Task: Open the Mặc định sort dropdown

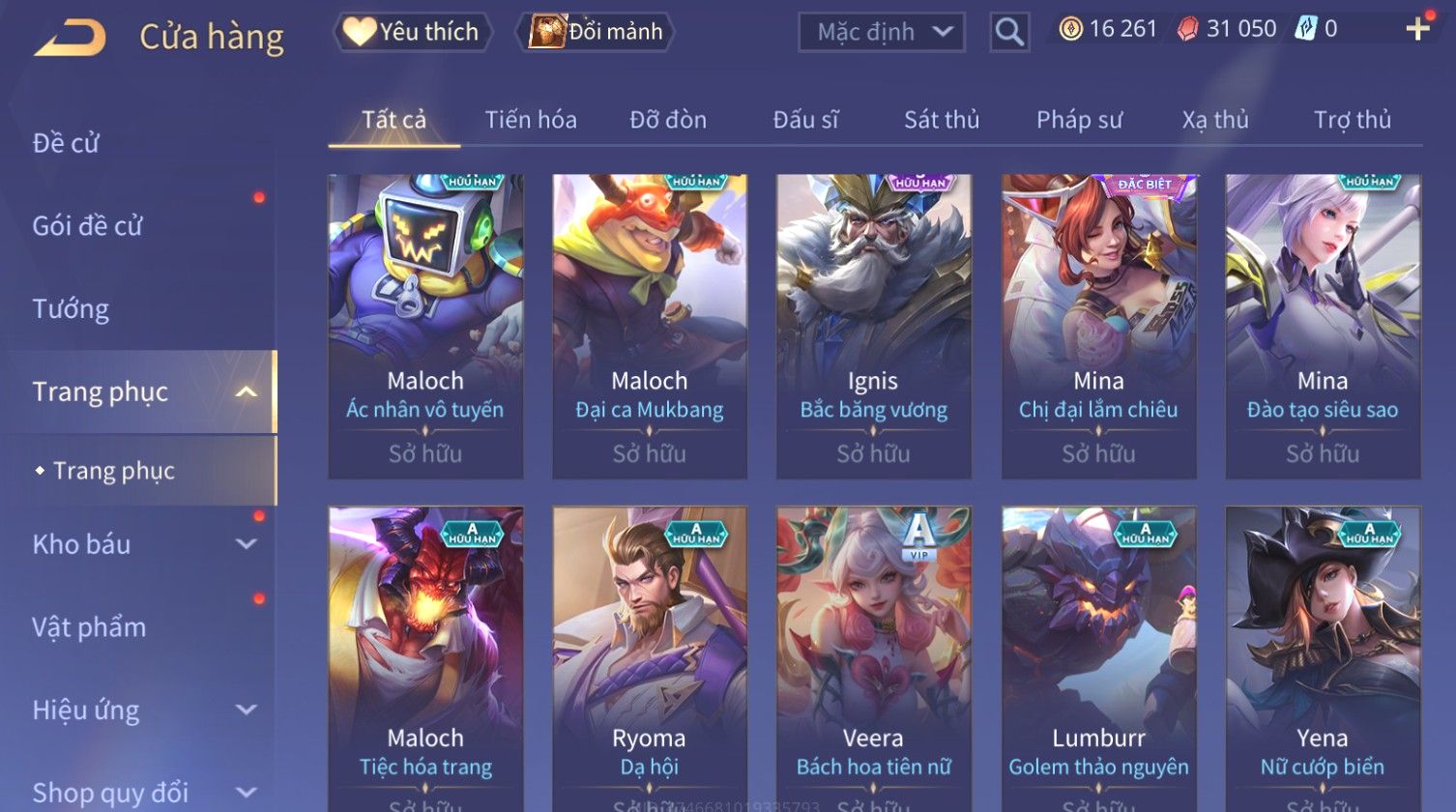Action: pos(882,33)
